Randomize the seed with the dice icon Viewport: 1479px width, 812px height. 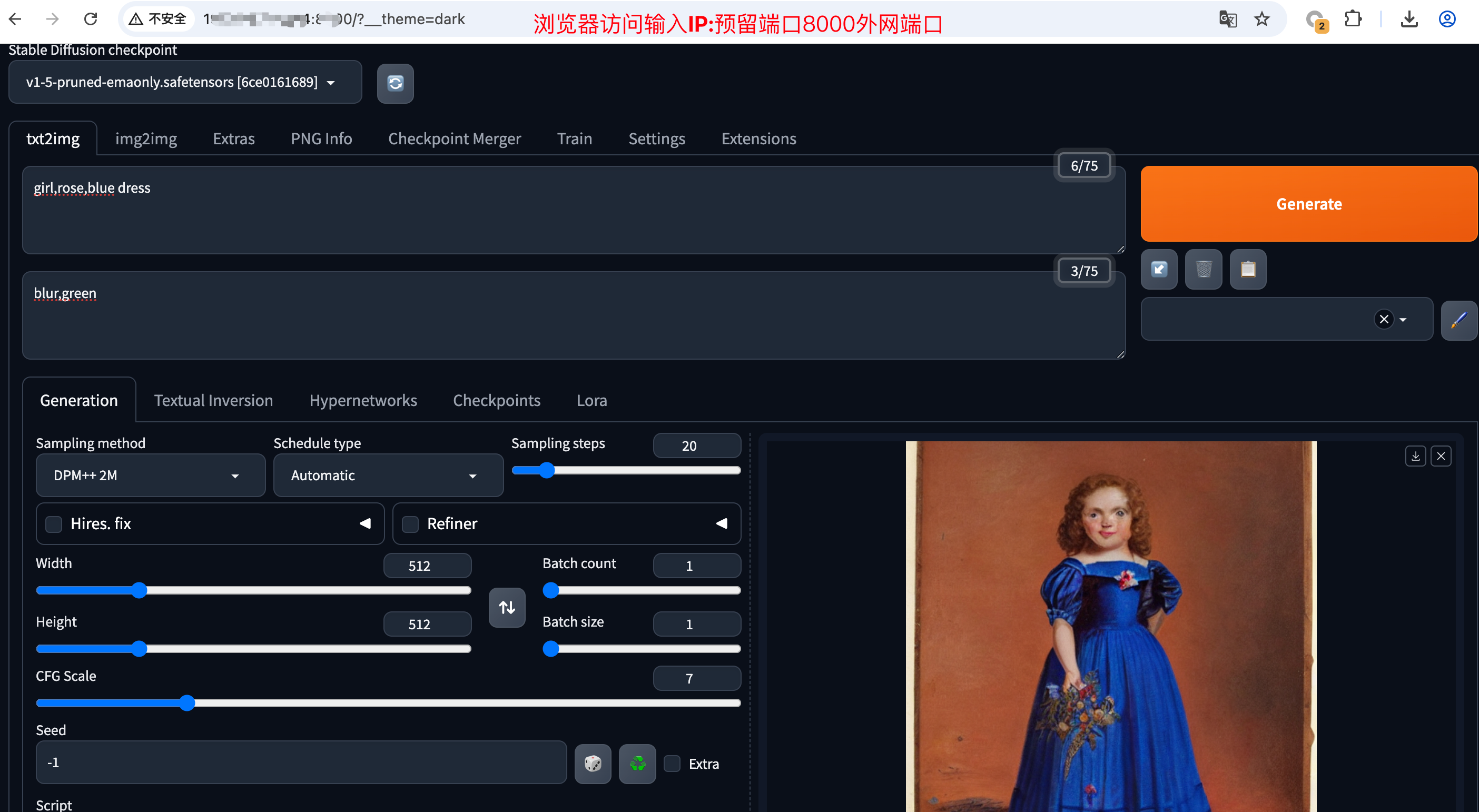tap(593, 763)
